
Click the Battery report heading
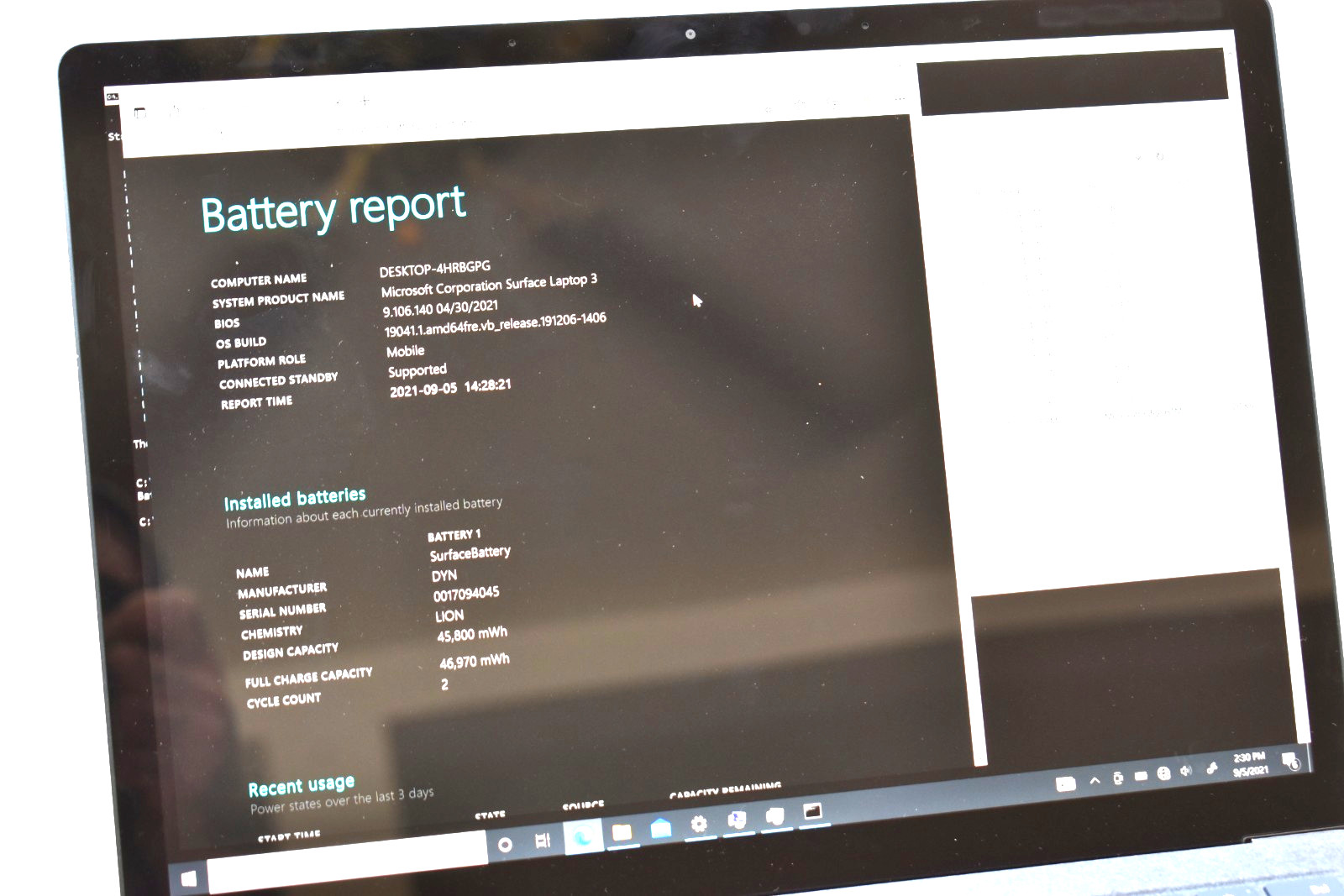click(x=333, y=209)
